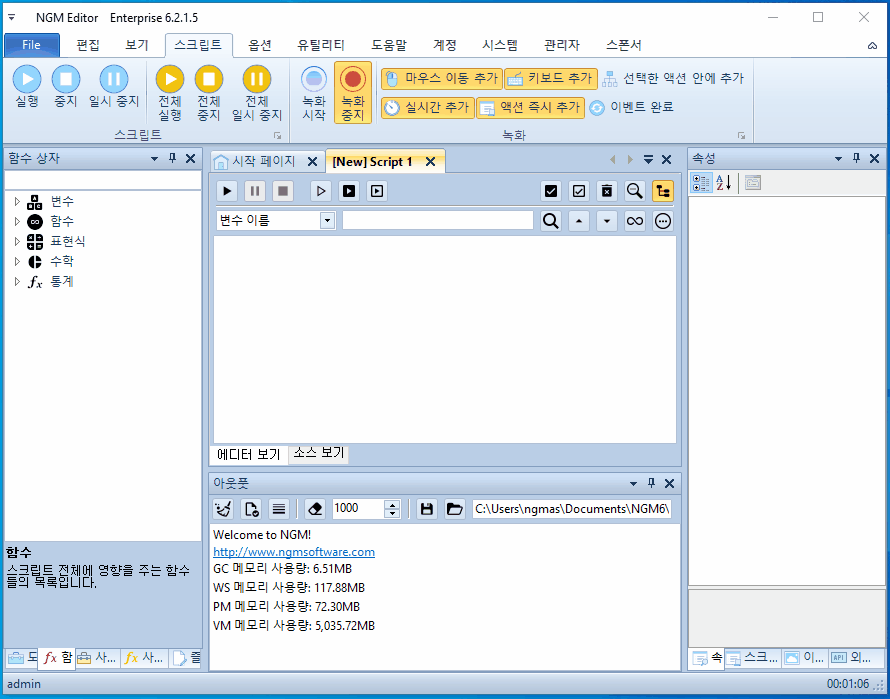Expand the 수학 tree node
The width and height of the screenshot is (890, 699).
pos(17,261)
